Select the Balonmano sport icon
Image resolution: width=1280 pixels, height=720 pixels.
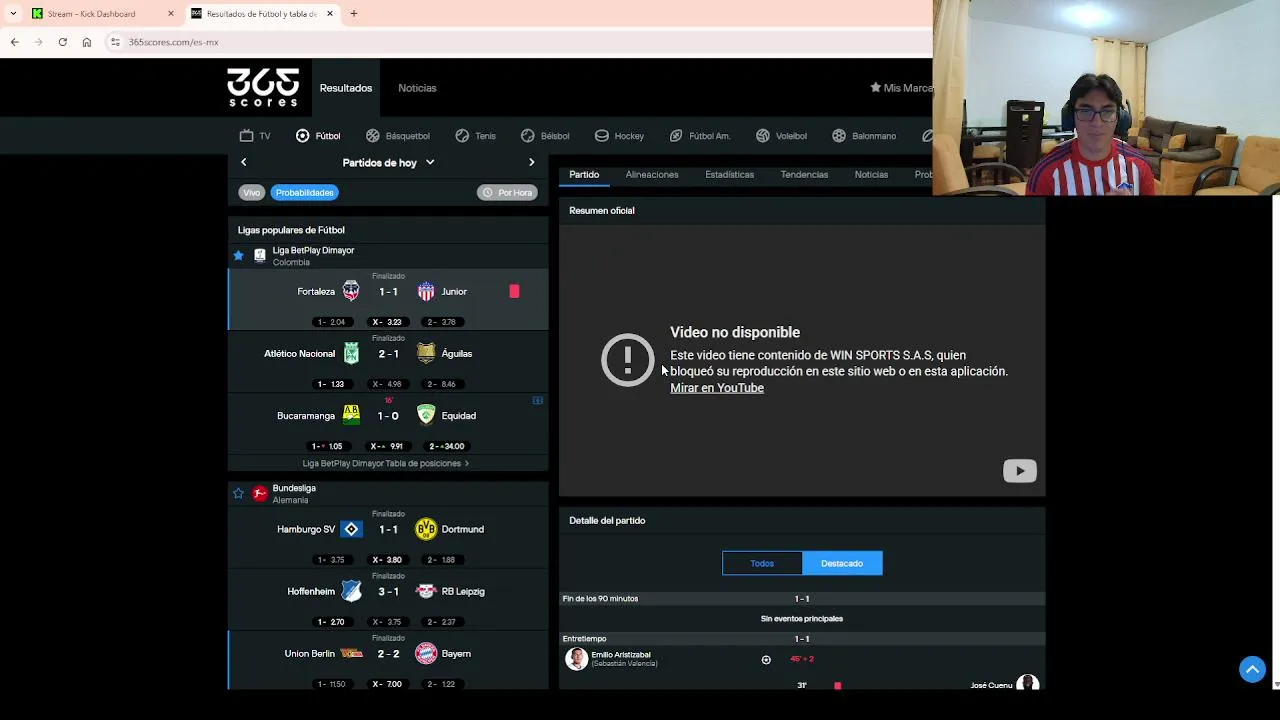point(839,135)
